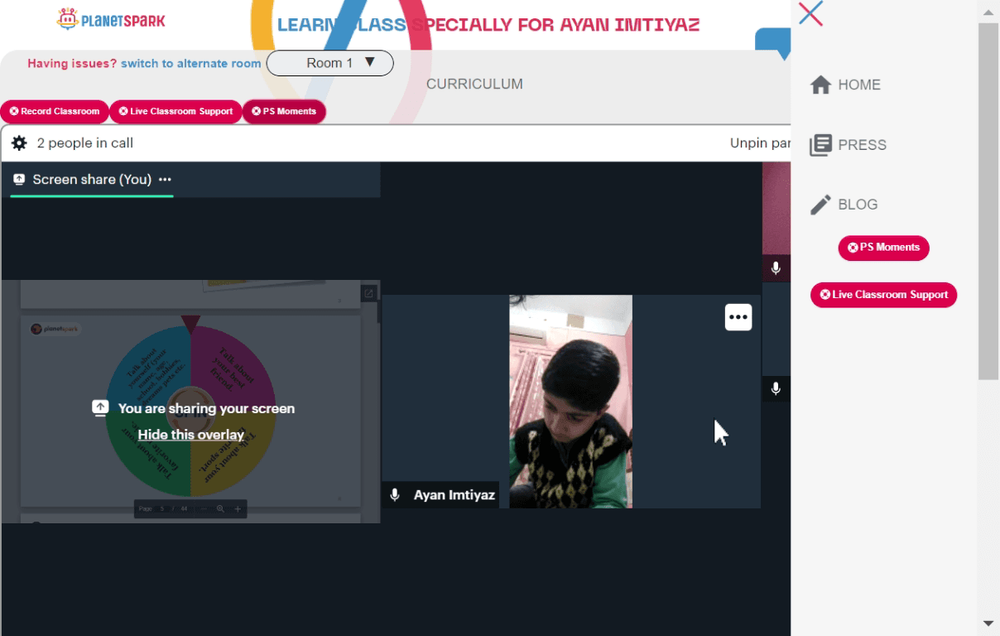Click the PlanetSpark logo

click(x=111, y=20)
